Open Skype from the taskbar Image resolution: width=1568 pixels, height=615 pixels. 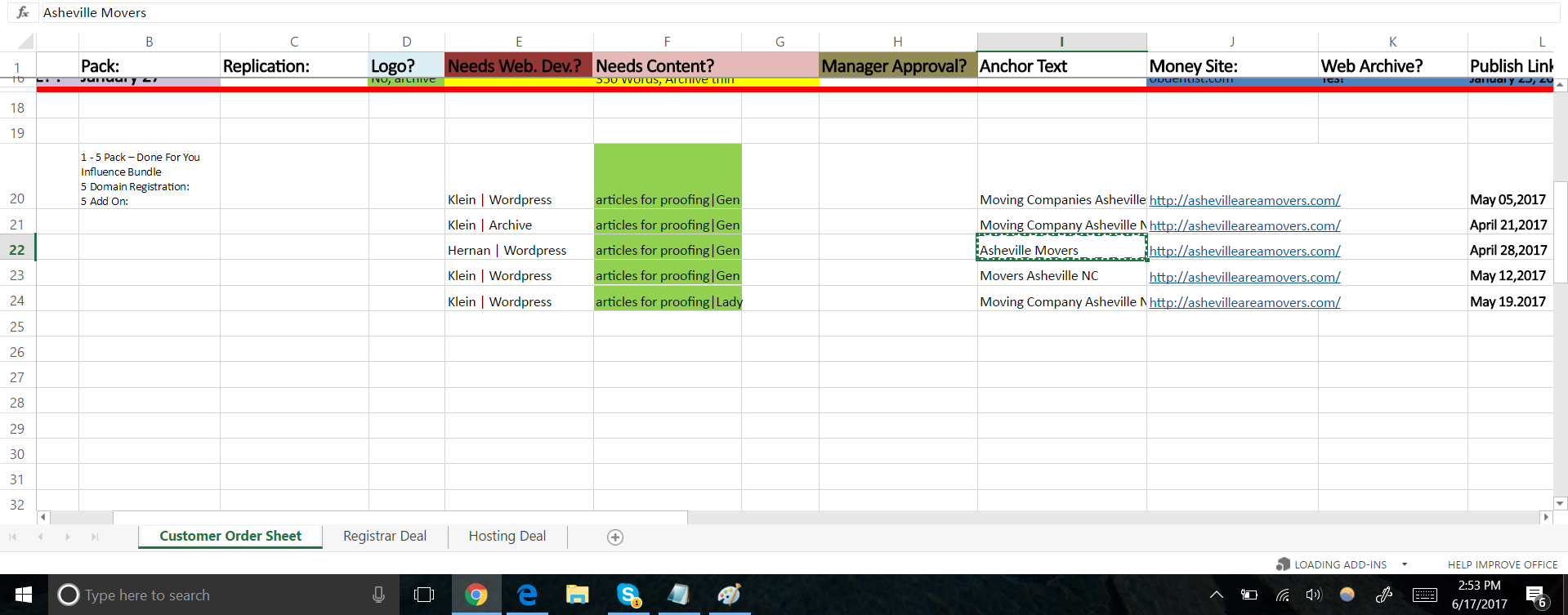(628, 595)
